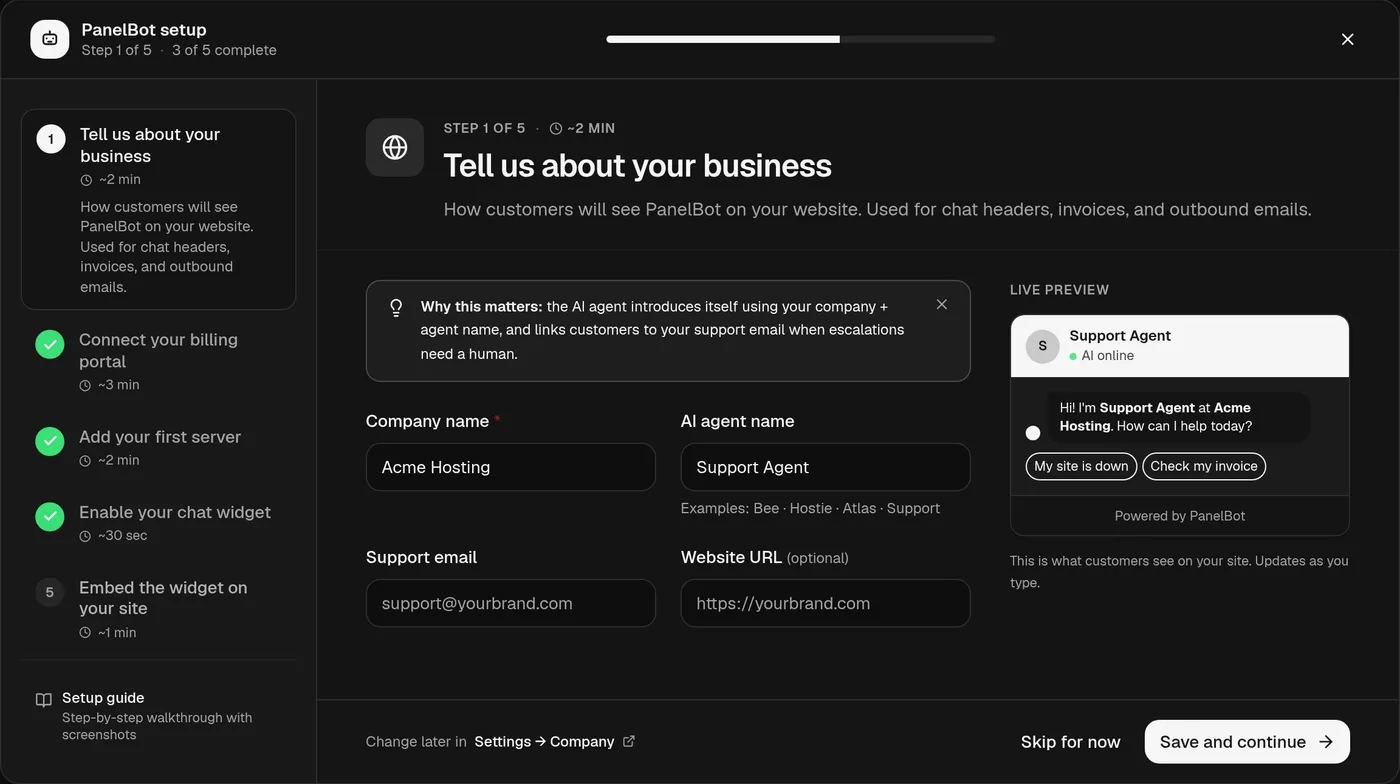
Task: Click the setup progress bar at top
Action: pos(800,39)
